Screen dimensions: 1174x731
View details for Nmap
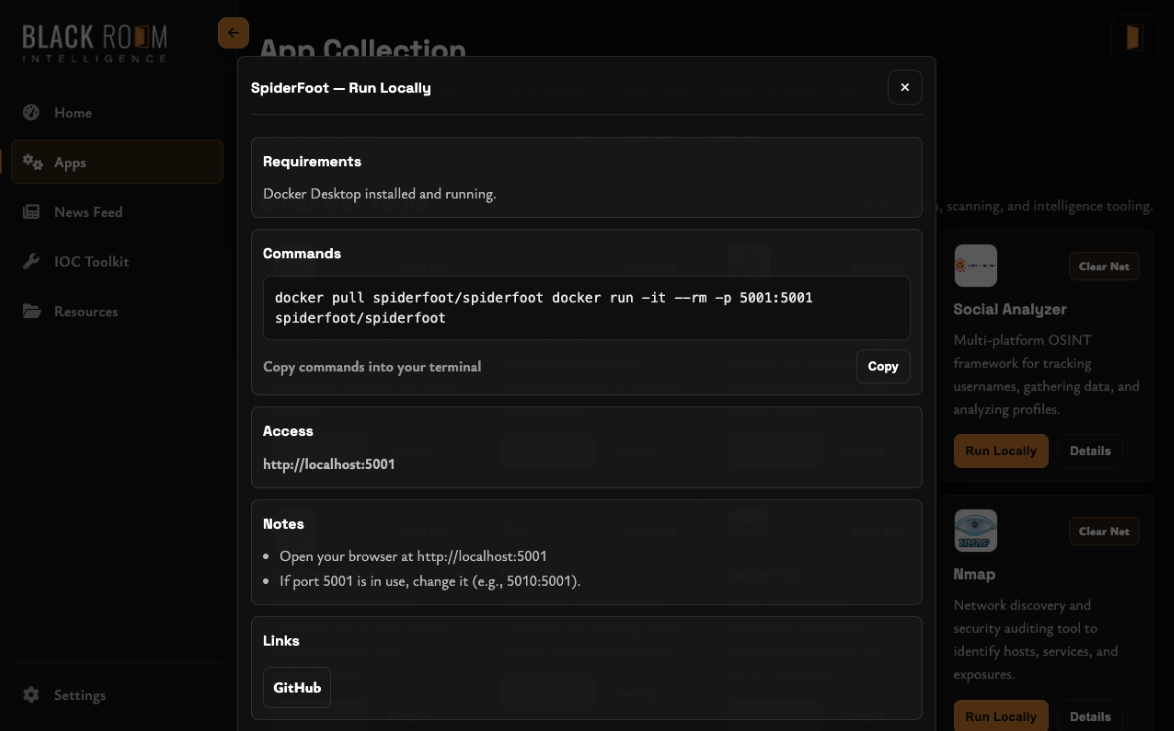pyautogui.click(x=1090, y=716)
